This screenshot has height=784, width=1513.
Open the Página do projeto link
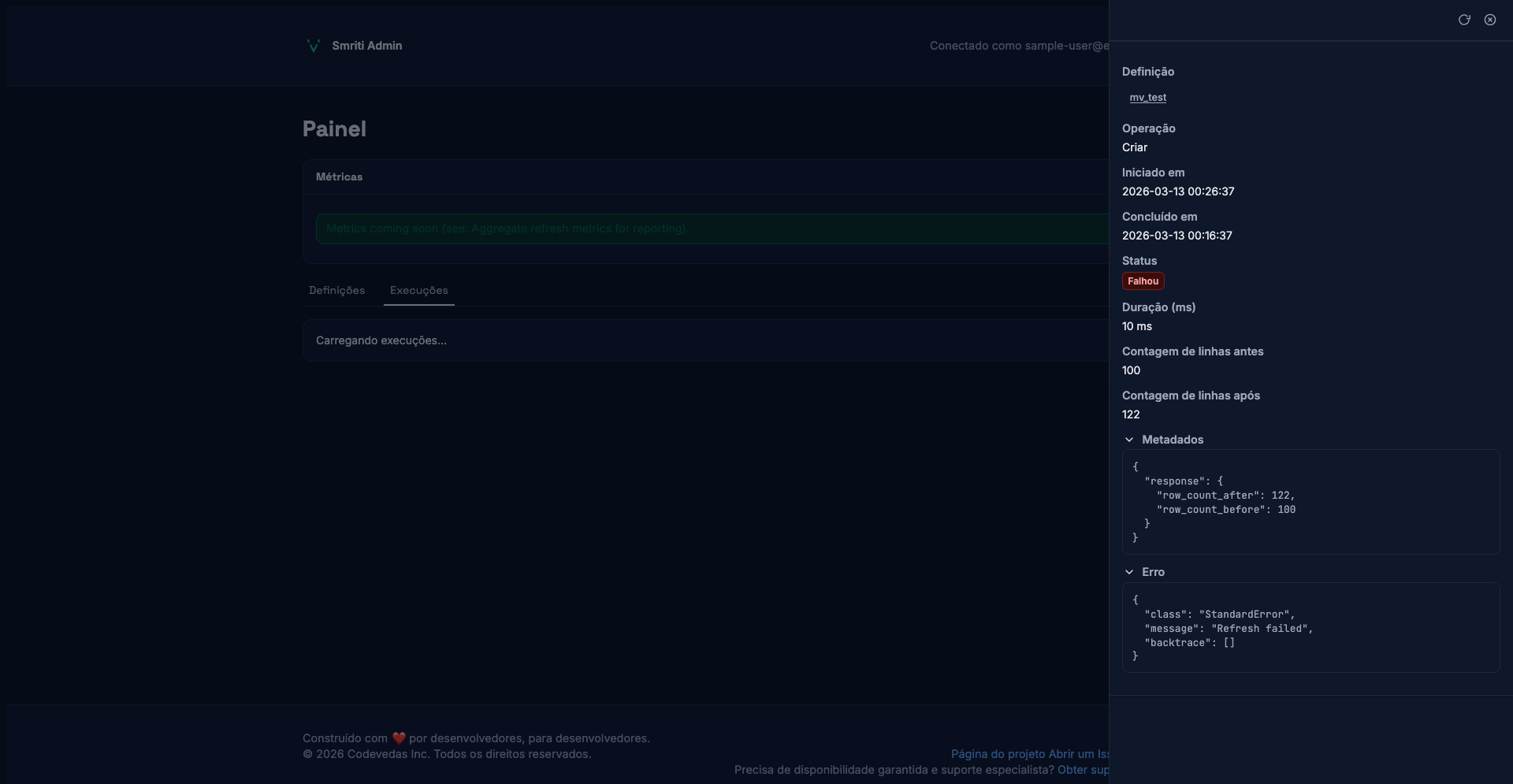point(998,754)
